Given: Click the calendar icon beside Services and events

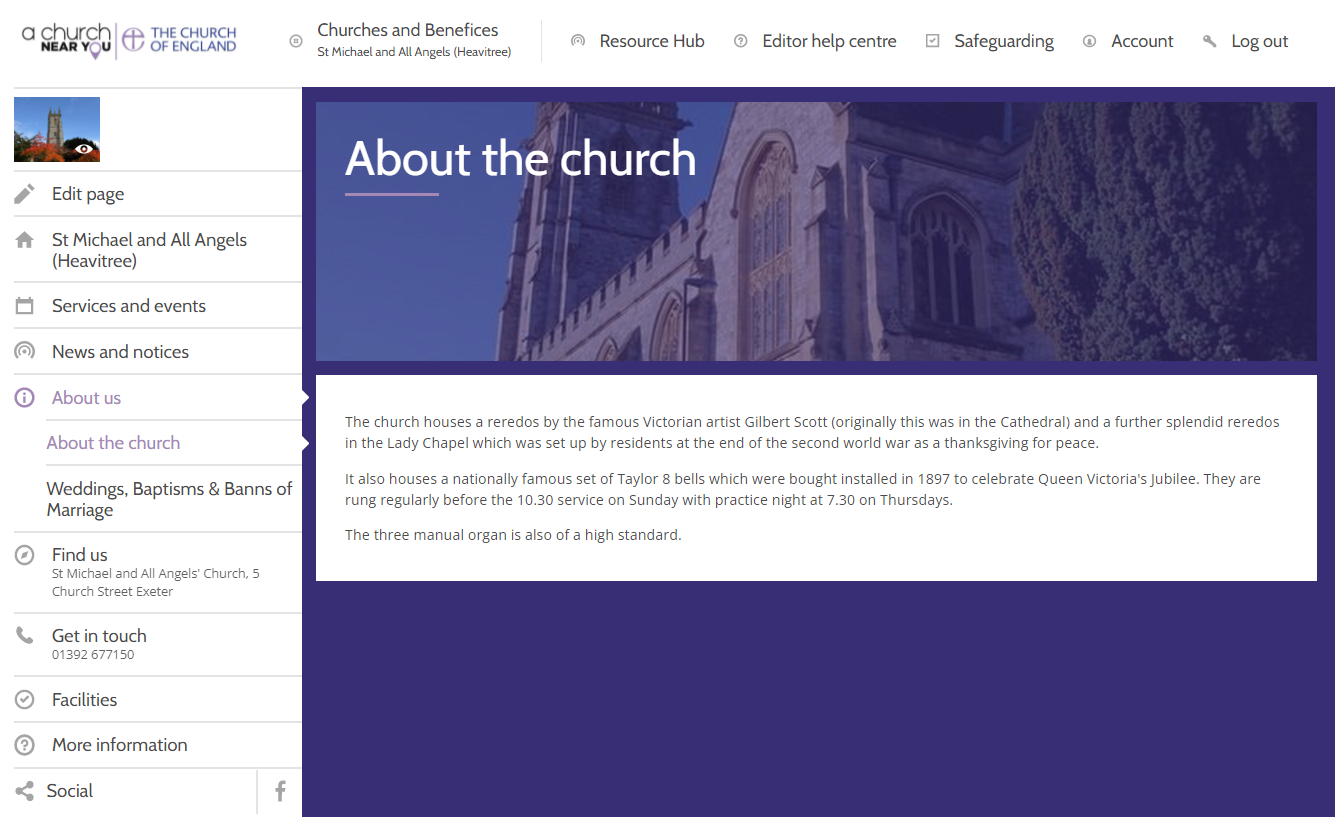Looking at the screenshot, I should (25, 306).
